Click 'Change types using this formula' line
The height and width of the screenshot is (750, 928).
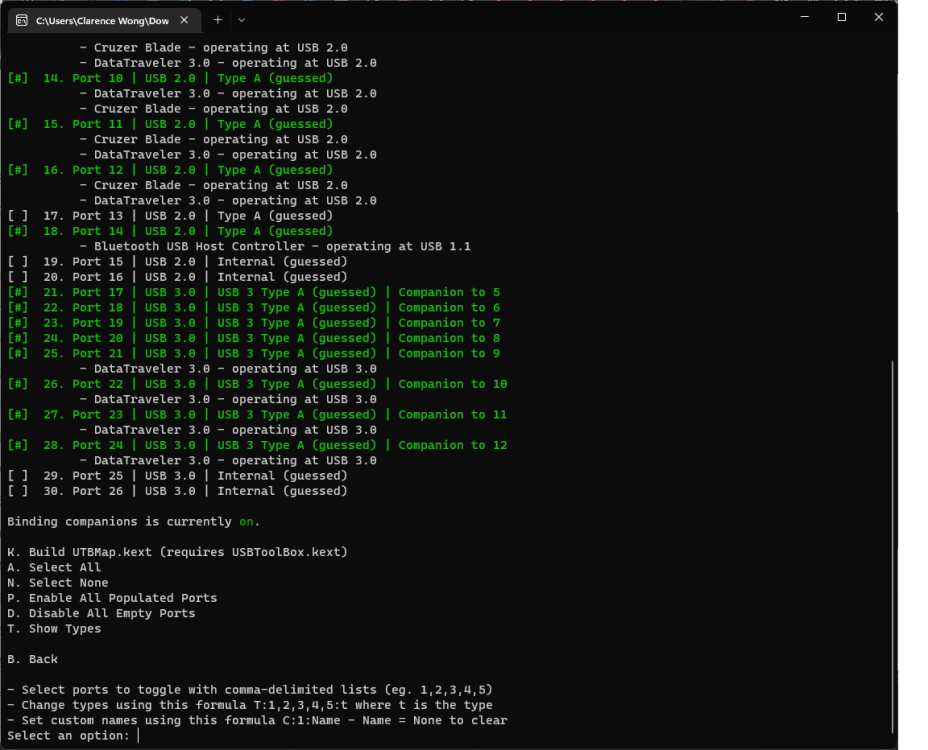tap(250, 706)
